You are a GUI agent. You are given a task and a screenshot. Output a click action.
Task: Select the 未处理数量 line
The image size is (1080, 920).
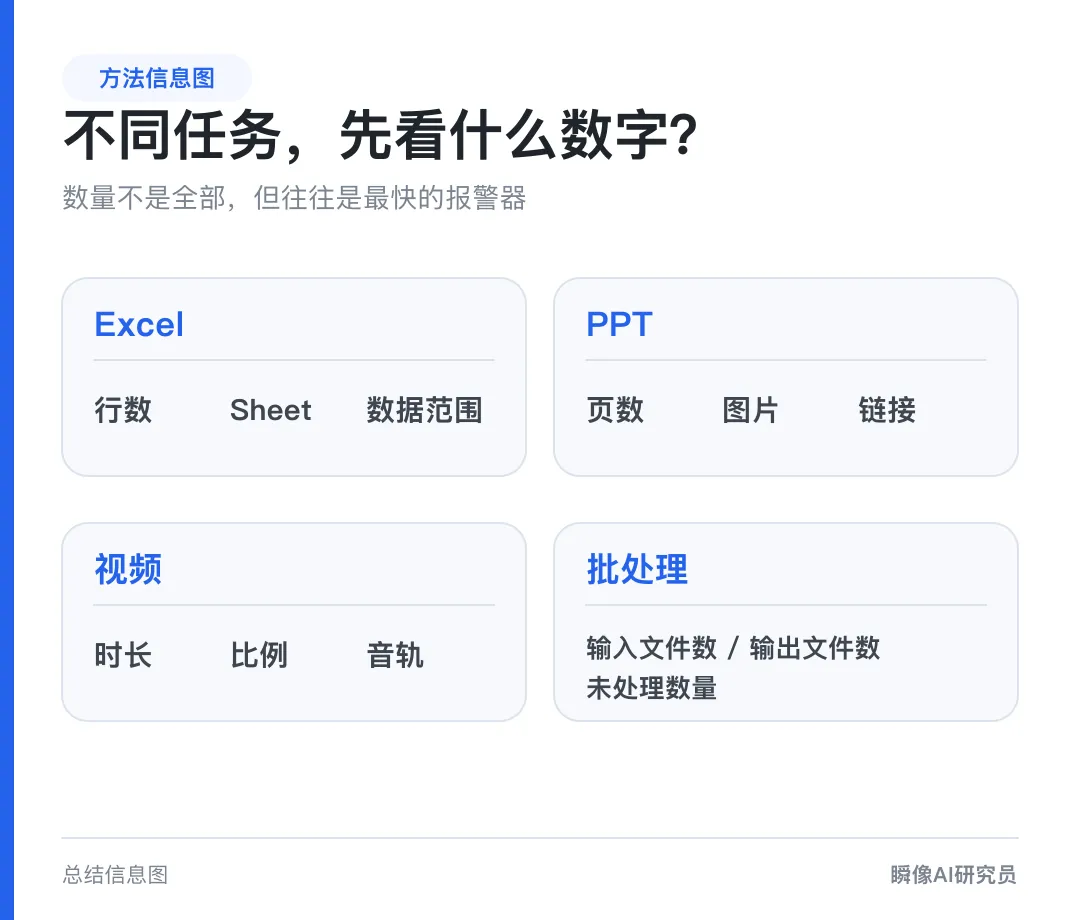[x=652, y=688]
